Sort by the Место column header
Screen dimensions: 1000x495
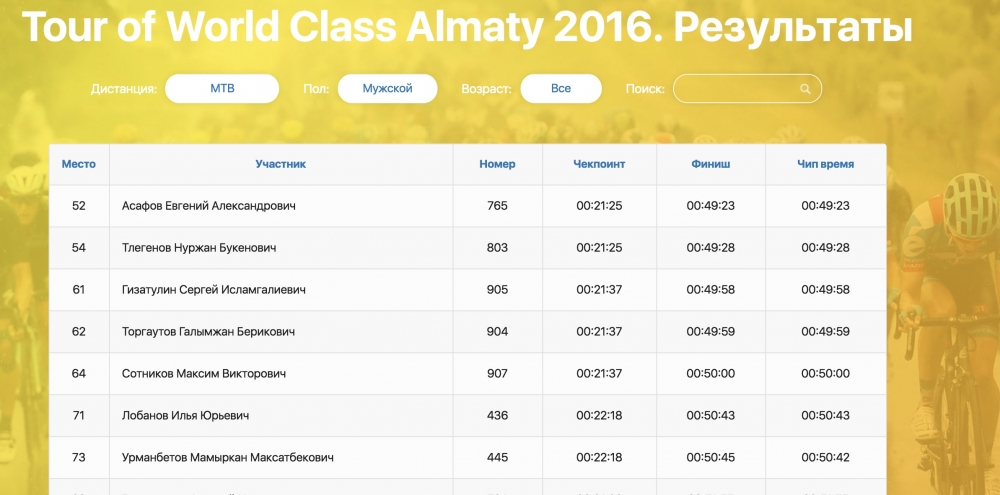79,164
